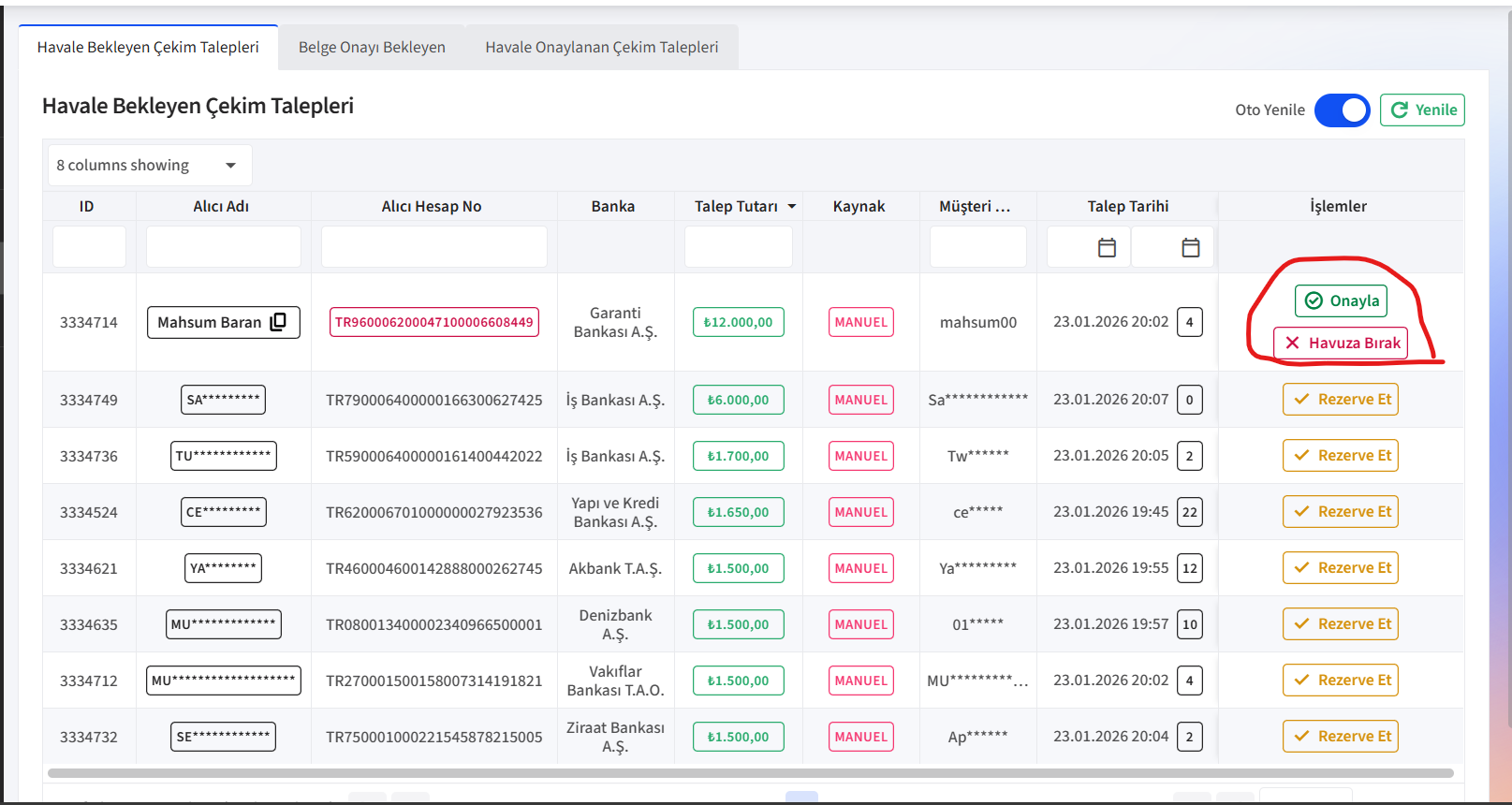Click the count badge on request 3334714
The image size is (1512, 805).
coord(1190,322)
